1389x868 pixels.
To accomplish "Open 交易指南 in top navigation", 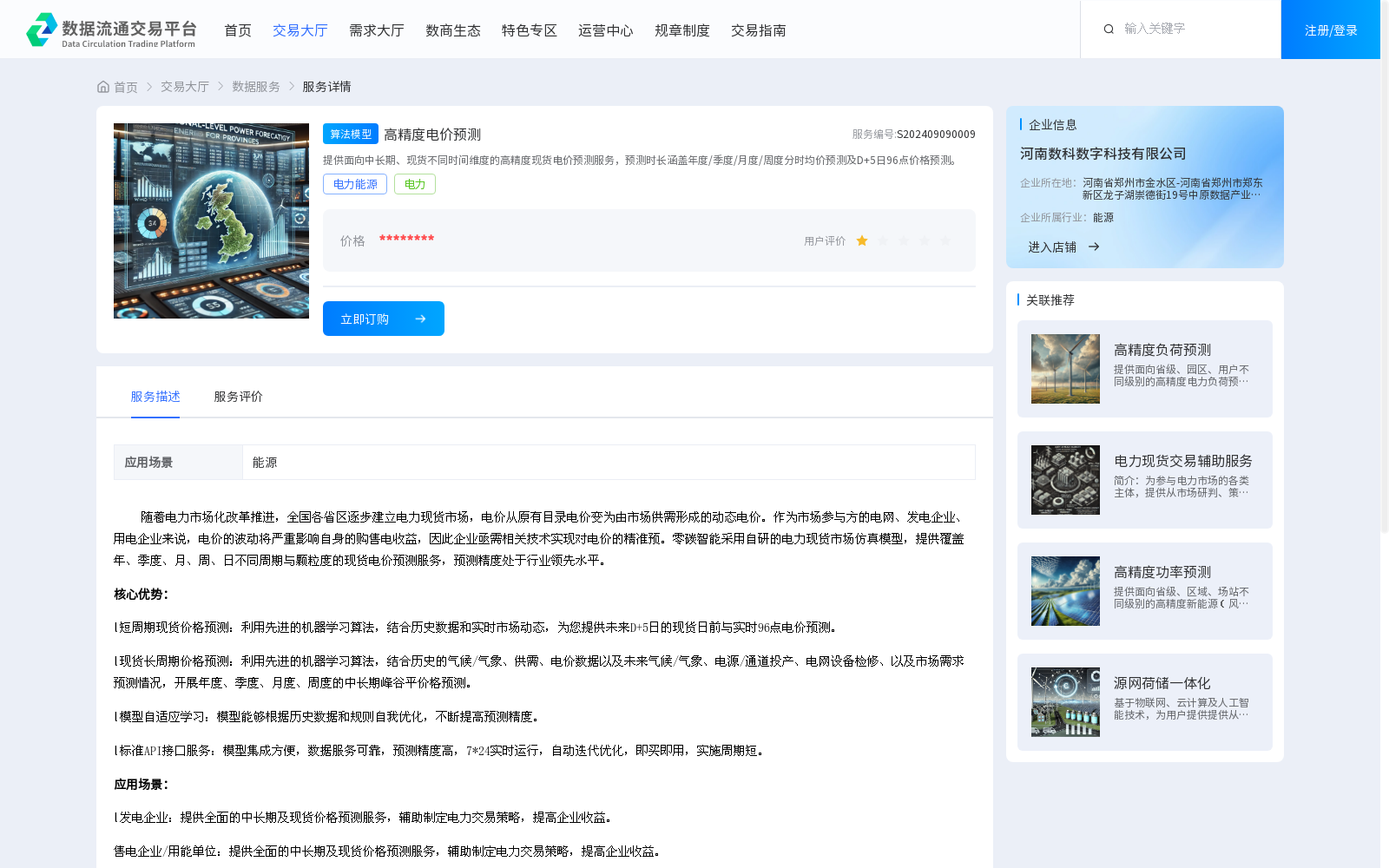I will [x=759, y=30].
